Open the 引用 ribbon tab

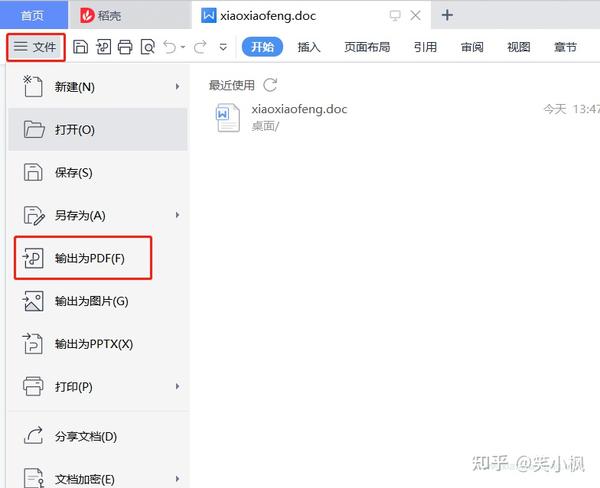point(425,47)
